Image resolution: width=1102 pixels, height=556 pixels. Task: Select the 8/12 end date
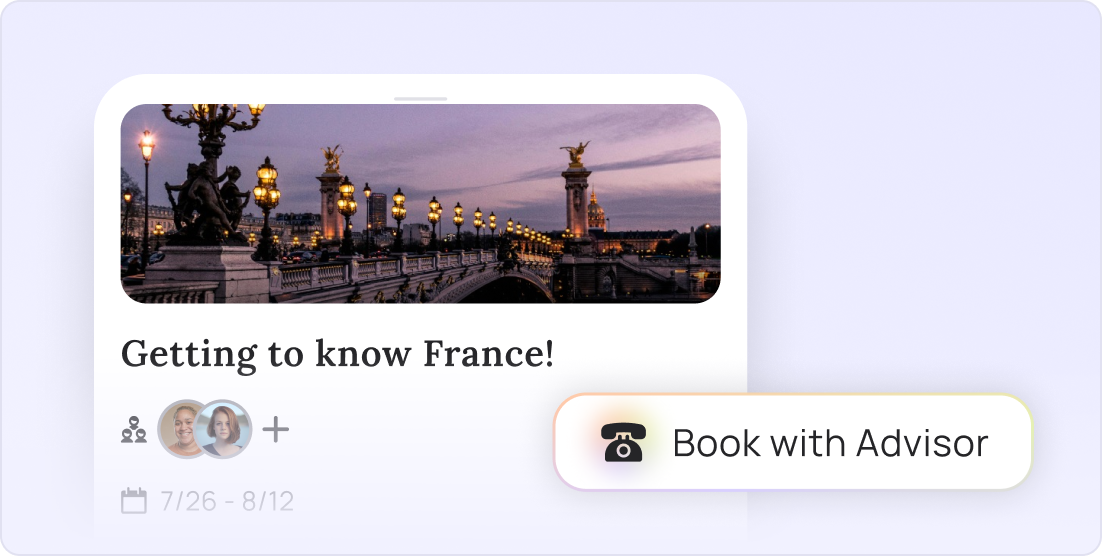[x=268, y=501]
